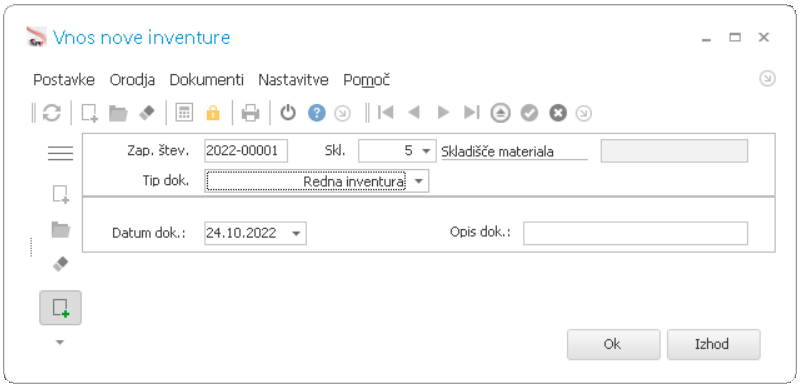
Task: Open the Datum dok. date picker arrow
Action: (x=296, y=233)
